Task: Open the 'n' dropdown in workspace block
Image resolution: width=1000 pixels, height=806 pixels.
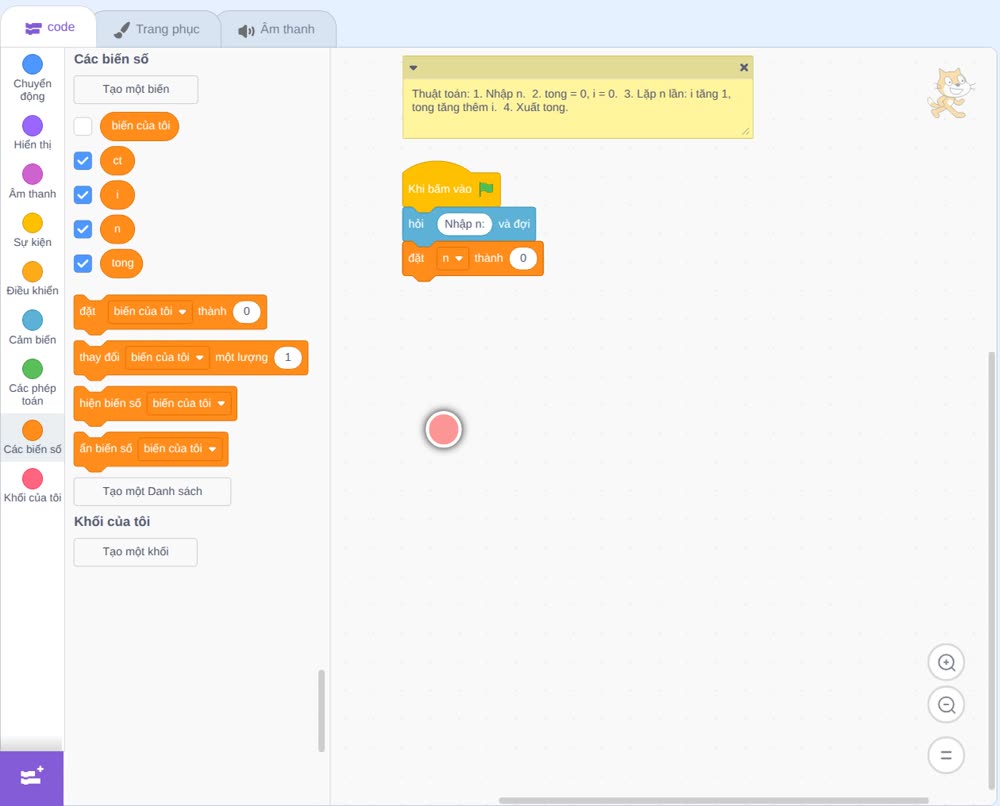Action: tap(452, 258)
